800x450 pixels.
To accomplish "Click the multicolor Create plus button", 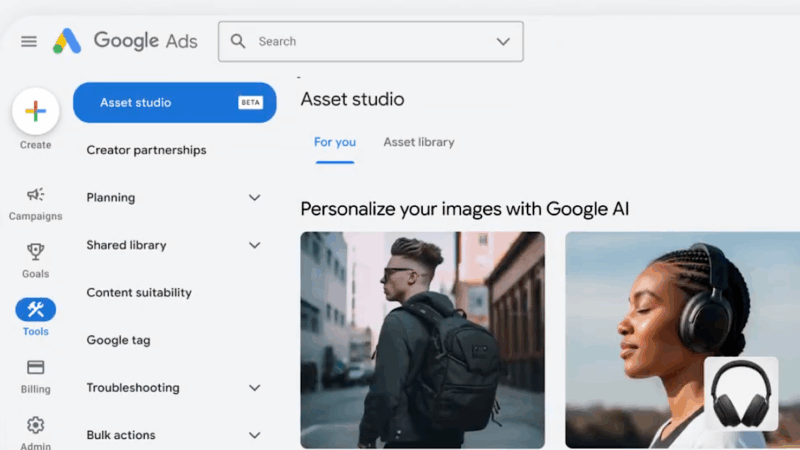I will 35,111.
